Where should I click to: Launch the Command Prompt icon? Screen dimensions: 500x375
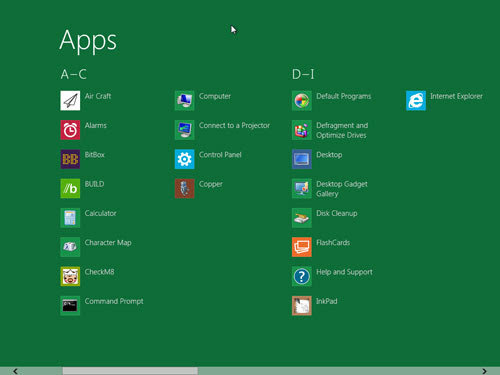click(70, 306)
